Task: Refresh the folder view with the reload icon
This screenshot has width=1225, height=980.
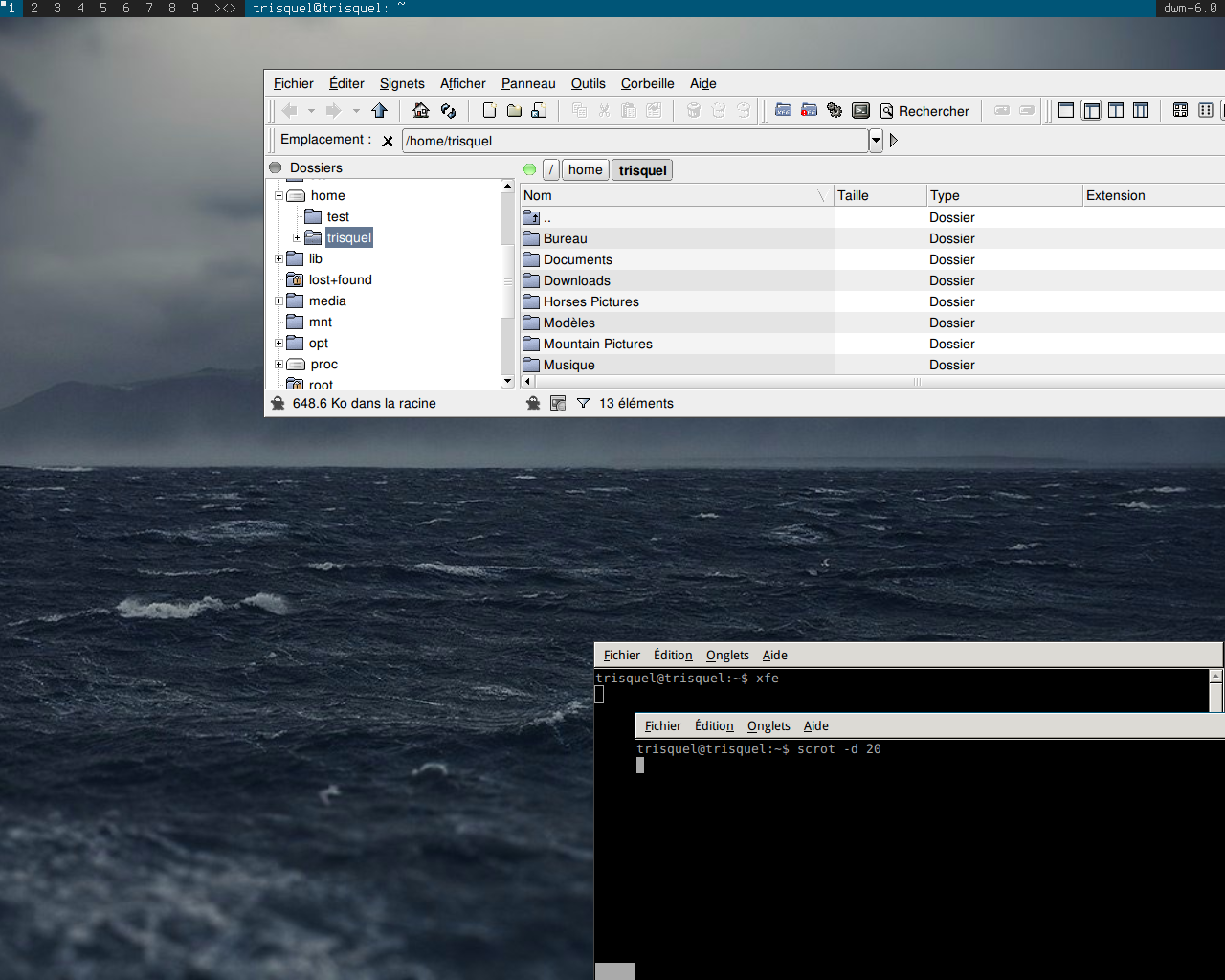Action: pyautogui.click(x=448, y=111)
